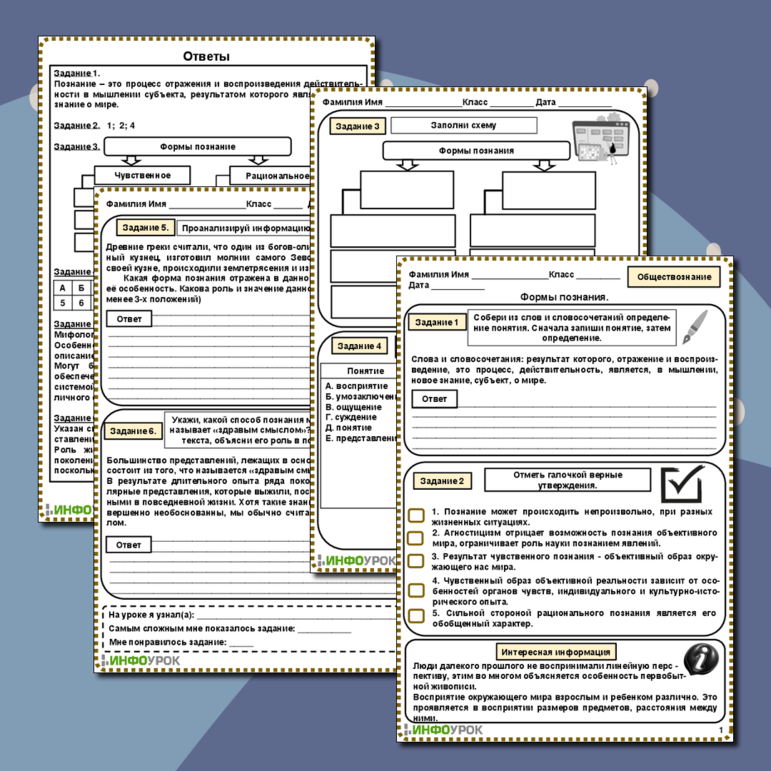Viewport: 771px width, 771px height.
Task: Click the ИНФОУРОК logo below the Понятие list
Action: 356,562
